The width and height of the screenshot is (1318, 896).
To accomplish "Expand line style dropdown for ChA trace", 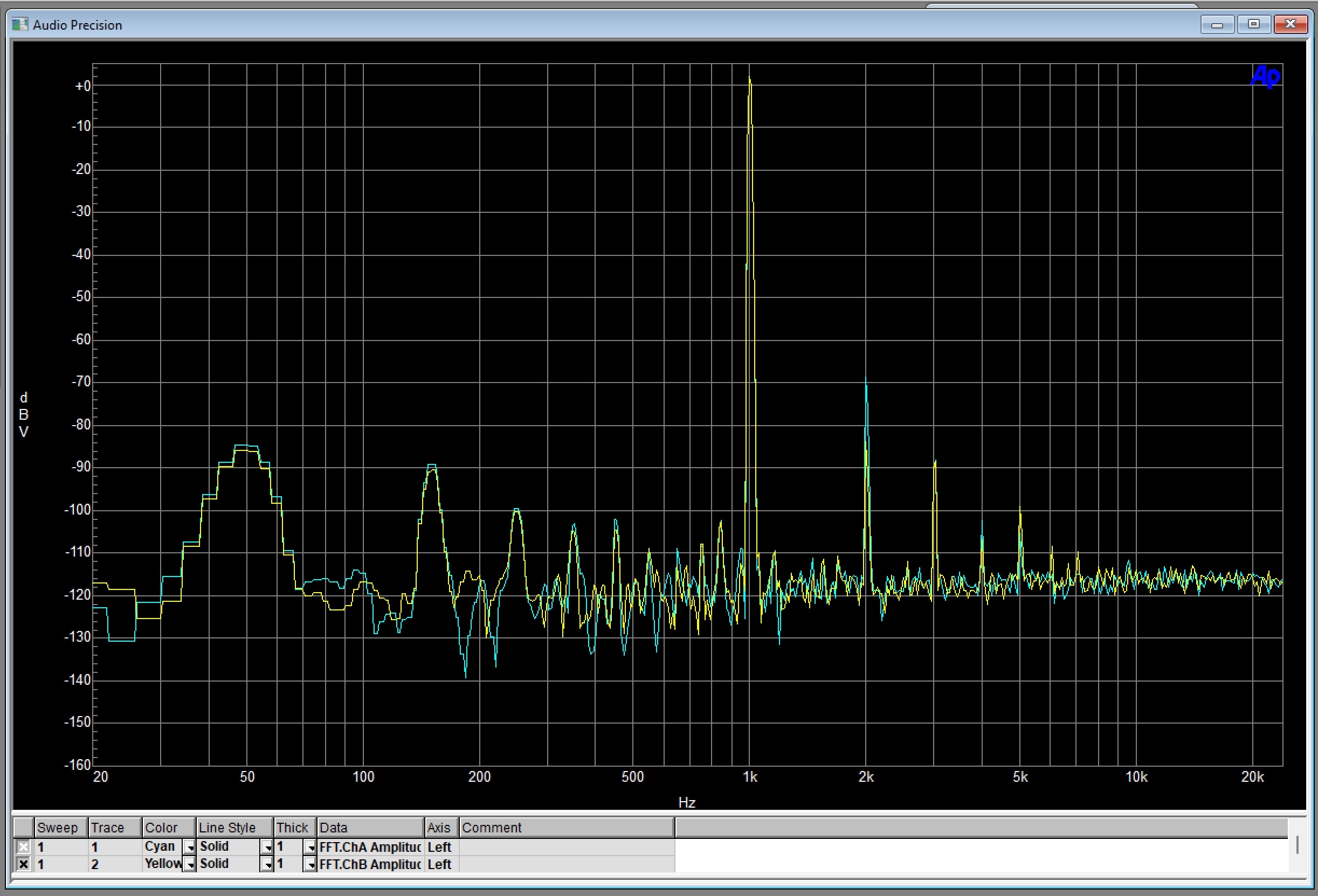I will (267, 848).
